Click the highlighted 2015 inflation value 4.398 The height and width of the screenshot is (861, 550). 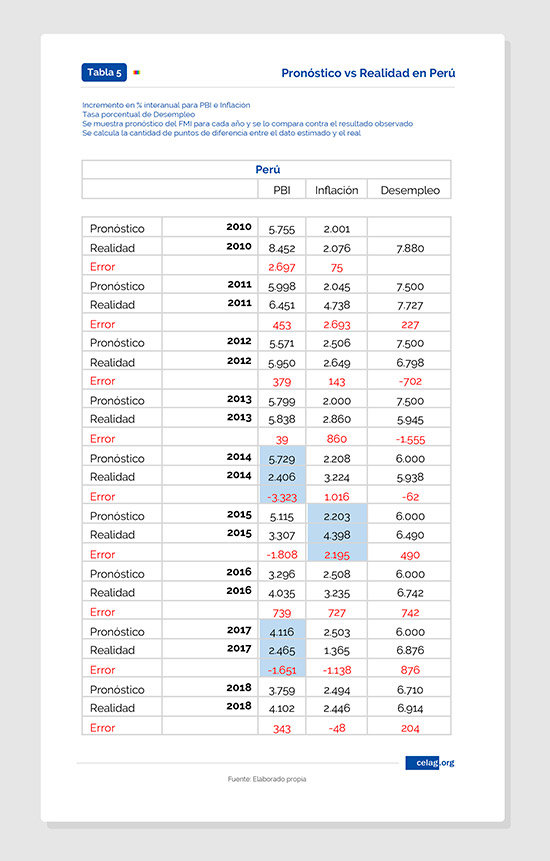click(x=337, y=535)
